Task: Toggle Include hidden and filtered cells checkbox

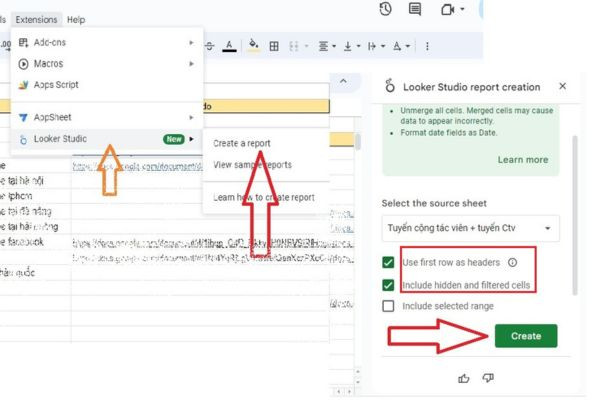Action: tap(388, 285)
